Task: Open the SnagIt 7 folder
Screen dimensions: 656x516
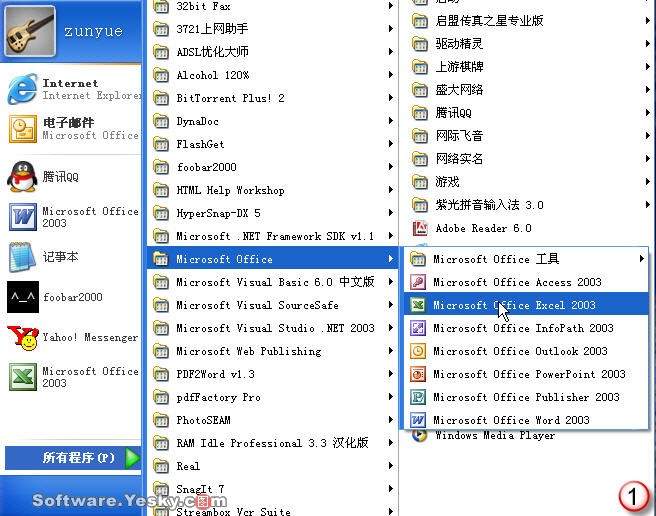Action: (x=273, y=489)
